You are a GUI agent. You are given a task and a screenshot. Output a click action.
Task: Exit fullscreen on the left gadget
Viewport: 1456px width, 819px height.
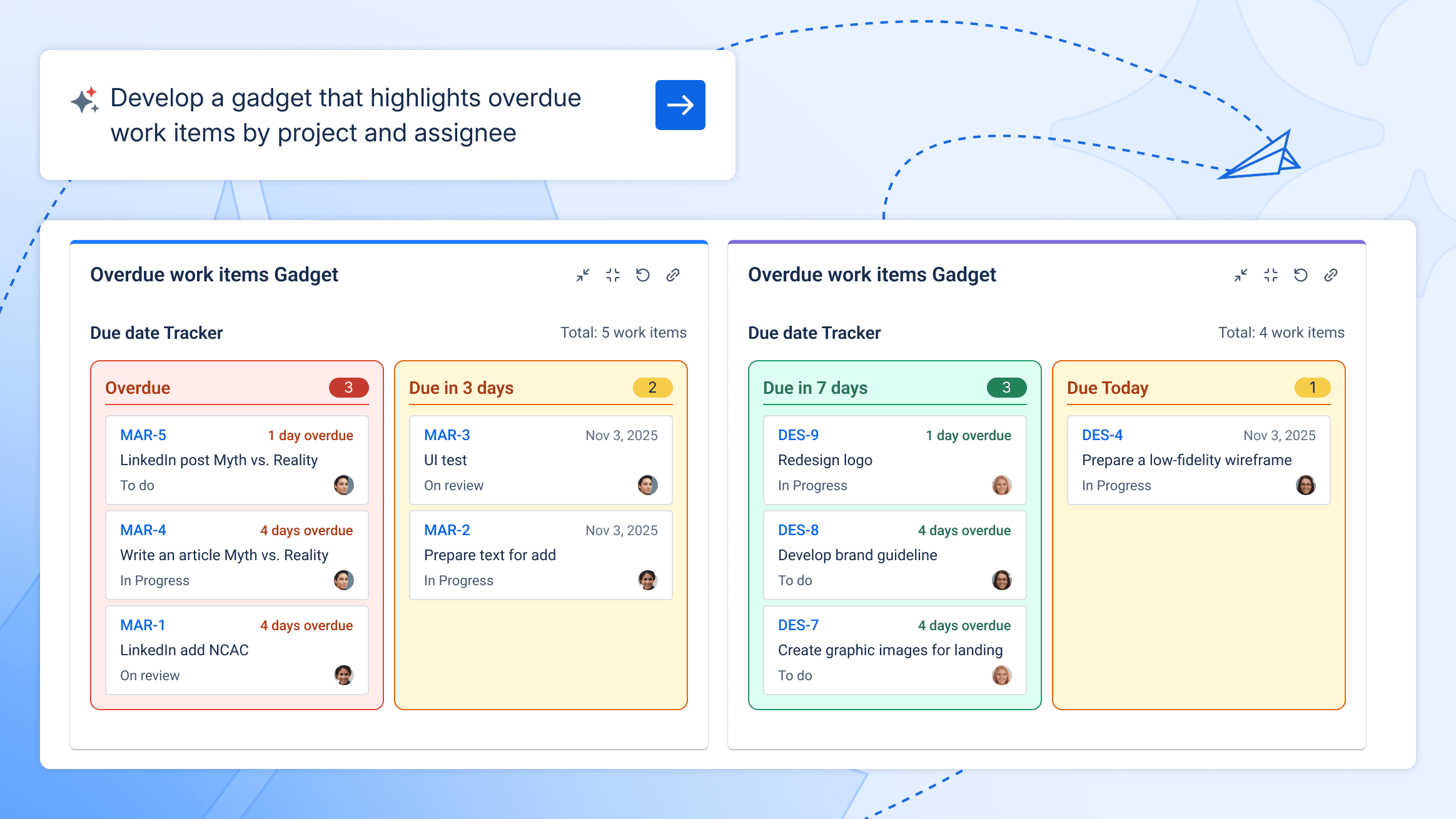(613, 275)
